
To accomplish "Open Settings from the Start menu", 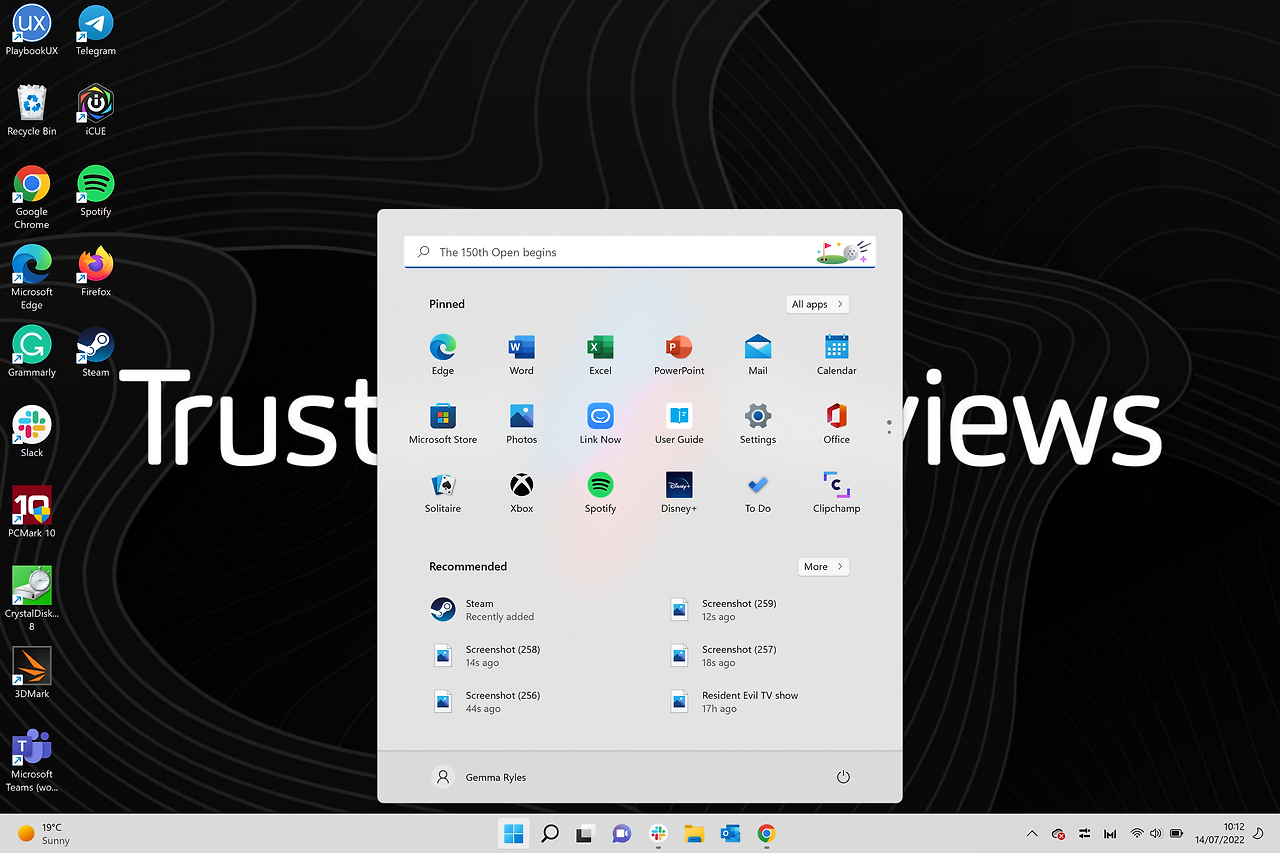I will pyautogui.click(x=758, y=423).
